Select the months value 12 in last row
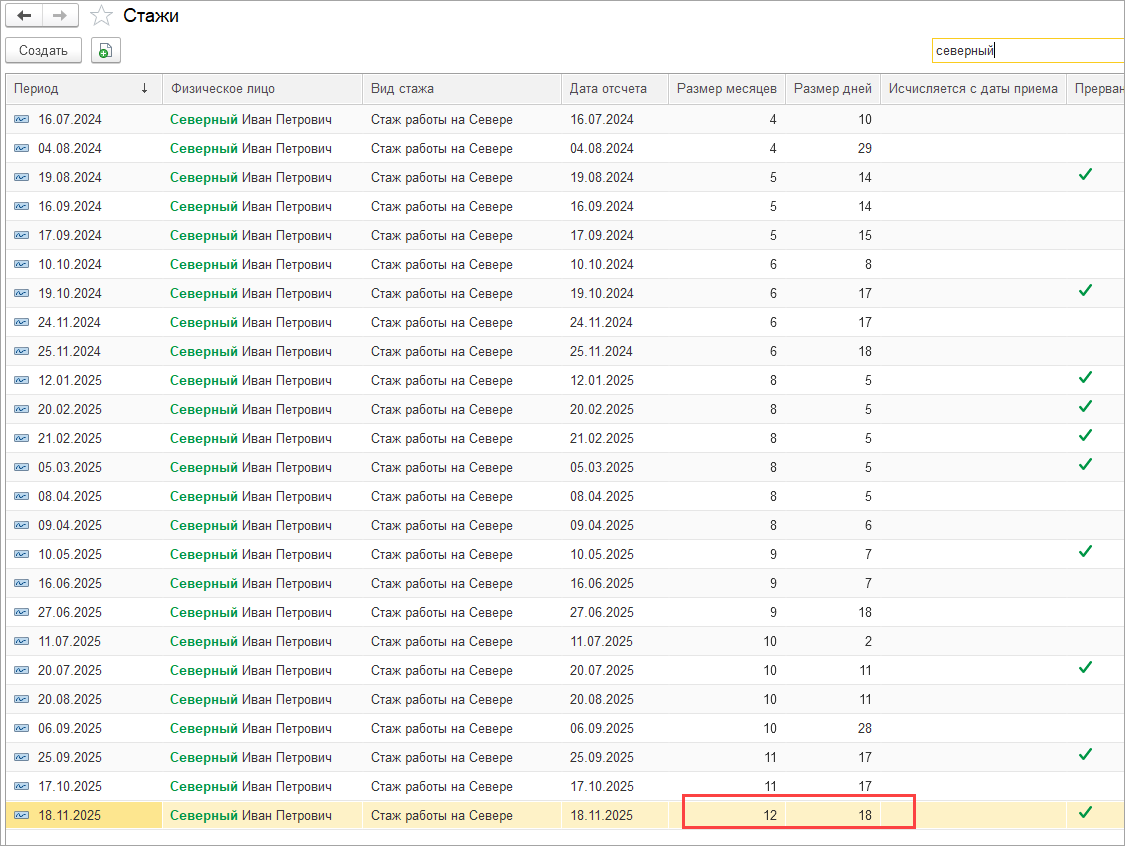This screenshot has width=1125, height=846. click(x=769, y=816)
